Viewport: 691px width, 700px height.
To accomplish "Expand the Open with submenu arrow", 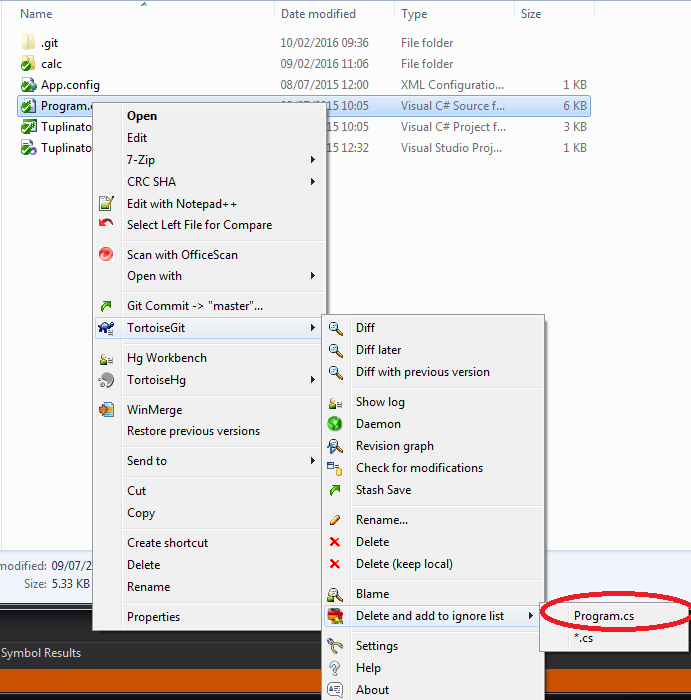I will pos(313,276).
